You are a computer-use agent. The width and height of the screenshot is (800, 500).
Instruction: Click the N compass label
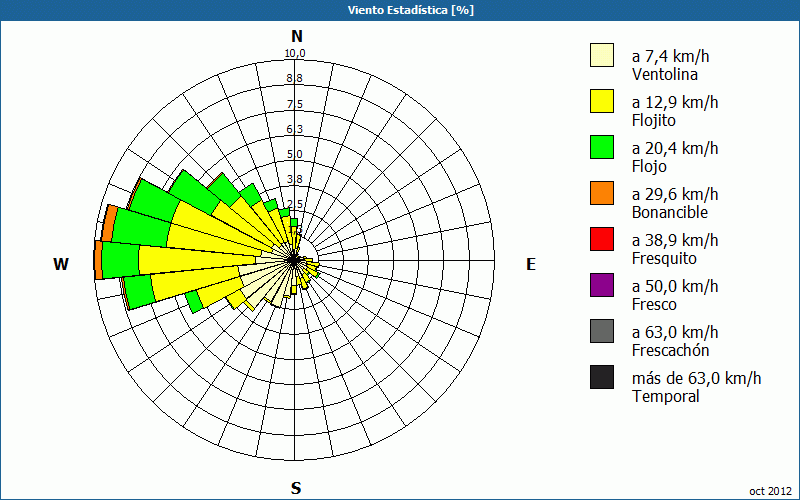coord(296,36)
